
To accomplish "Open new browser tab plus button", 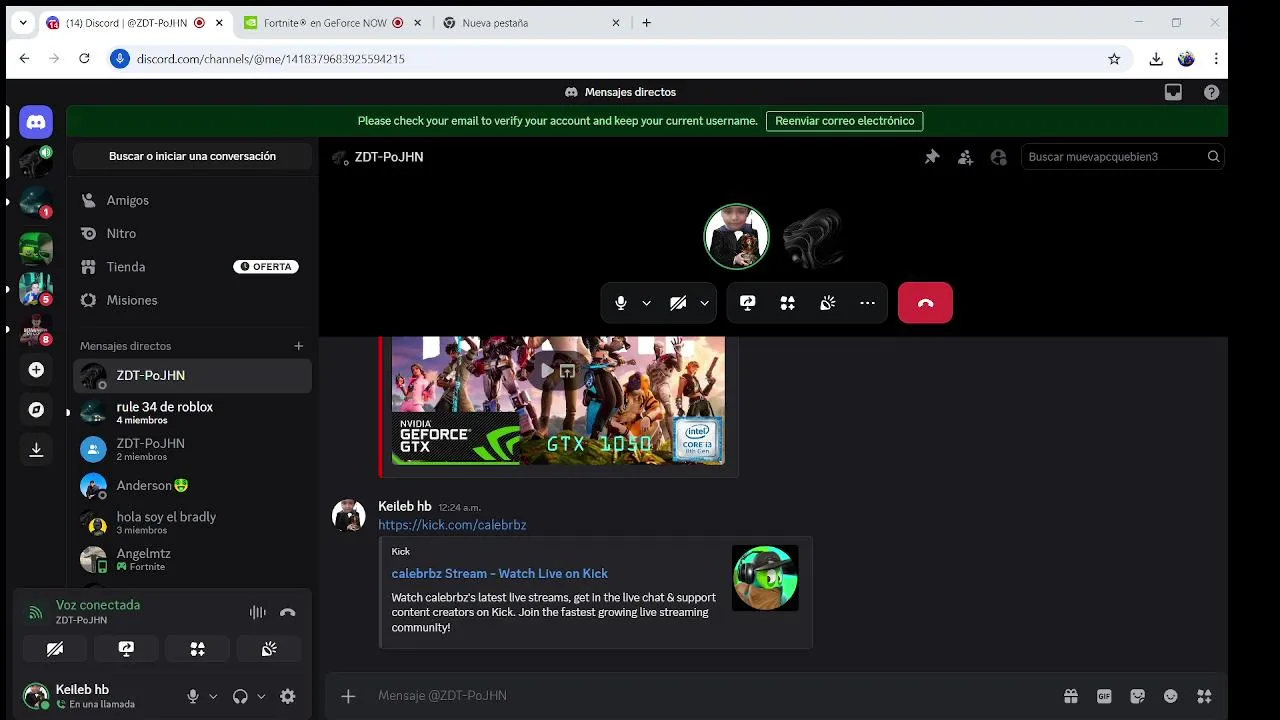I will 646,23.
